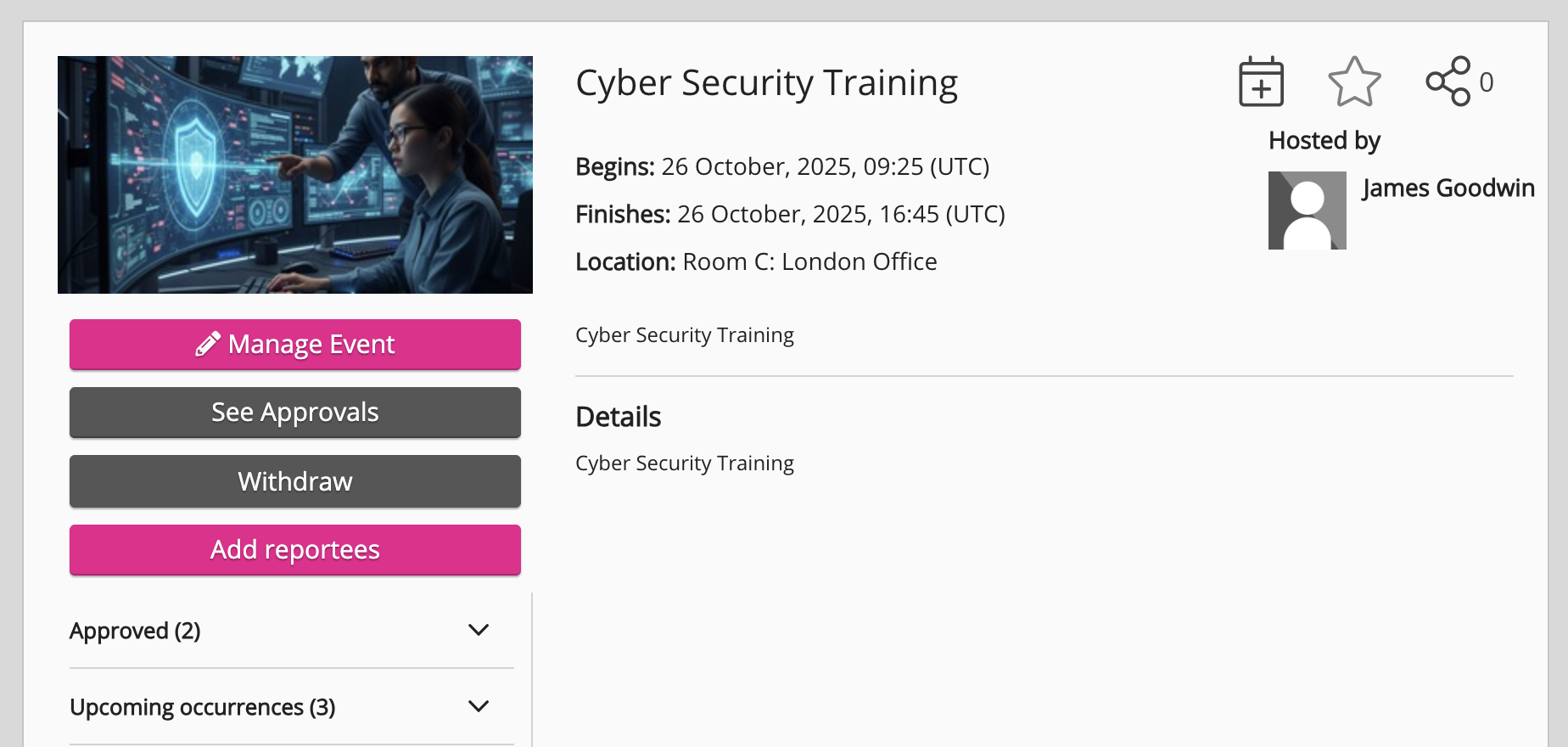Collapse the Approved attendees chevron

pyautogui.click(x=478, y=630)
